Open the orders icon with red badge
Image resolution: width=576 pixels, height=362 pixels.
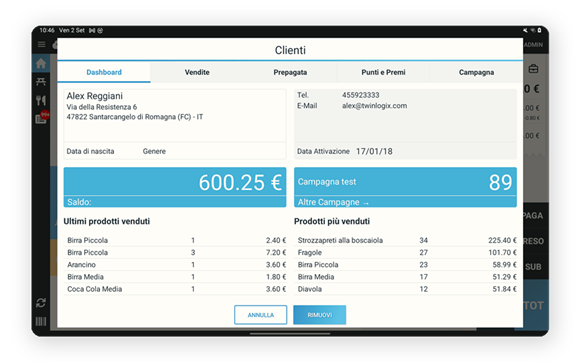click(42, 118)
